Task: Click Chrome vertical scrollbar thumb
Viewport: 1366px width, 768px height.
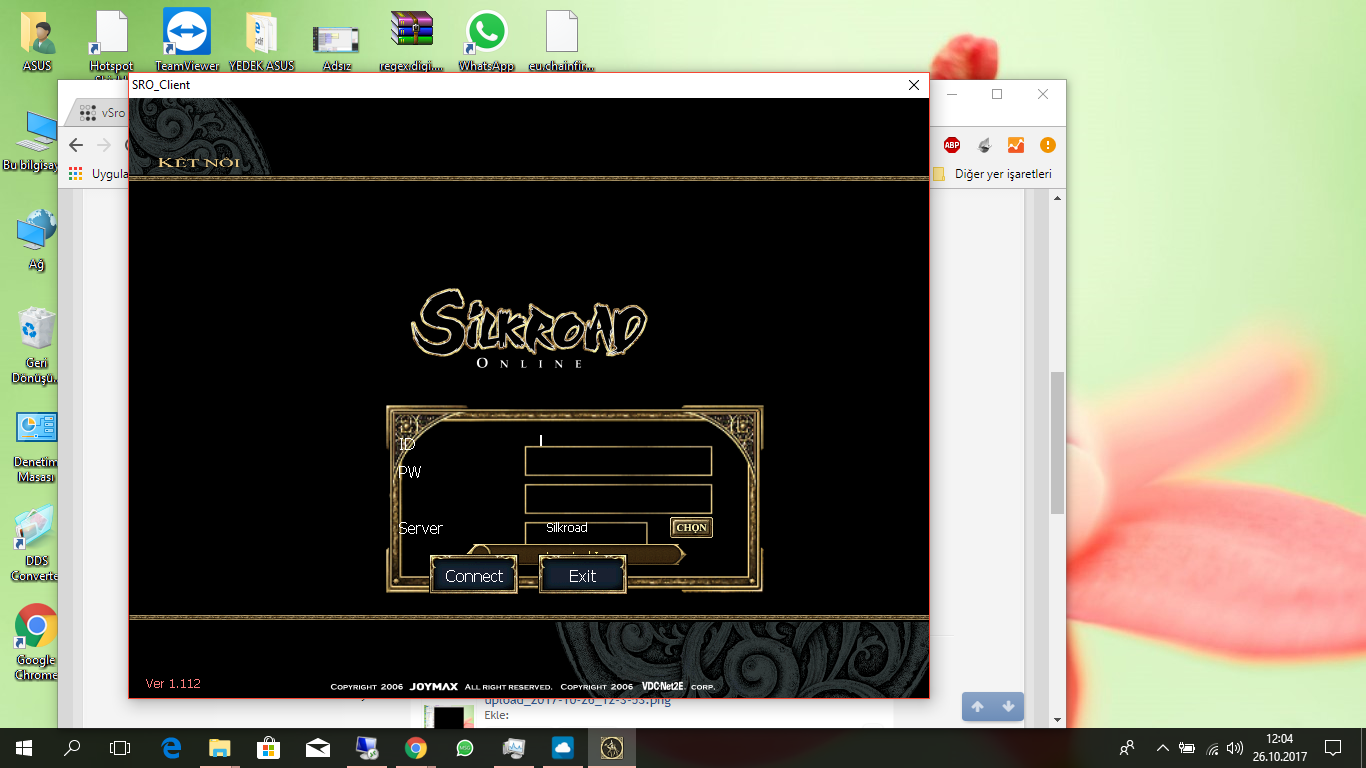Action: tap(1057, 443)
